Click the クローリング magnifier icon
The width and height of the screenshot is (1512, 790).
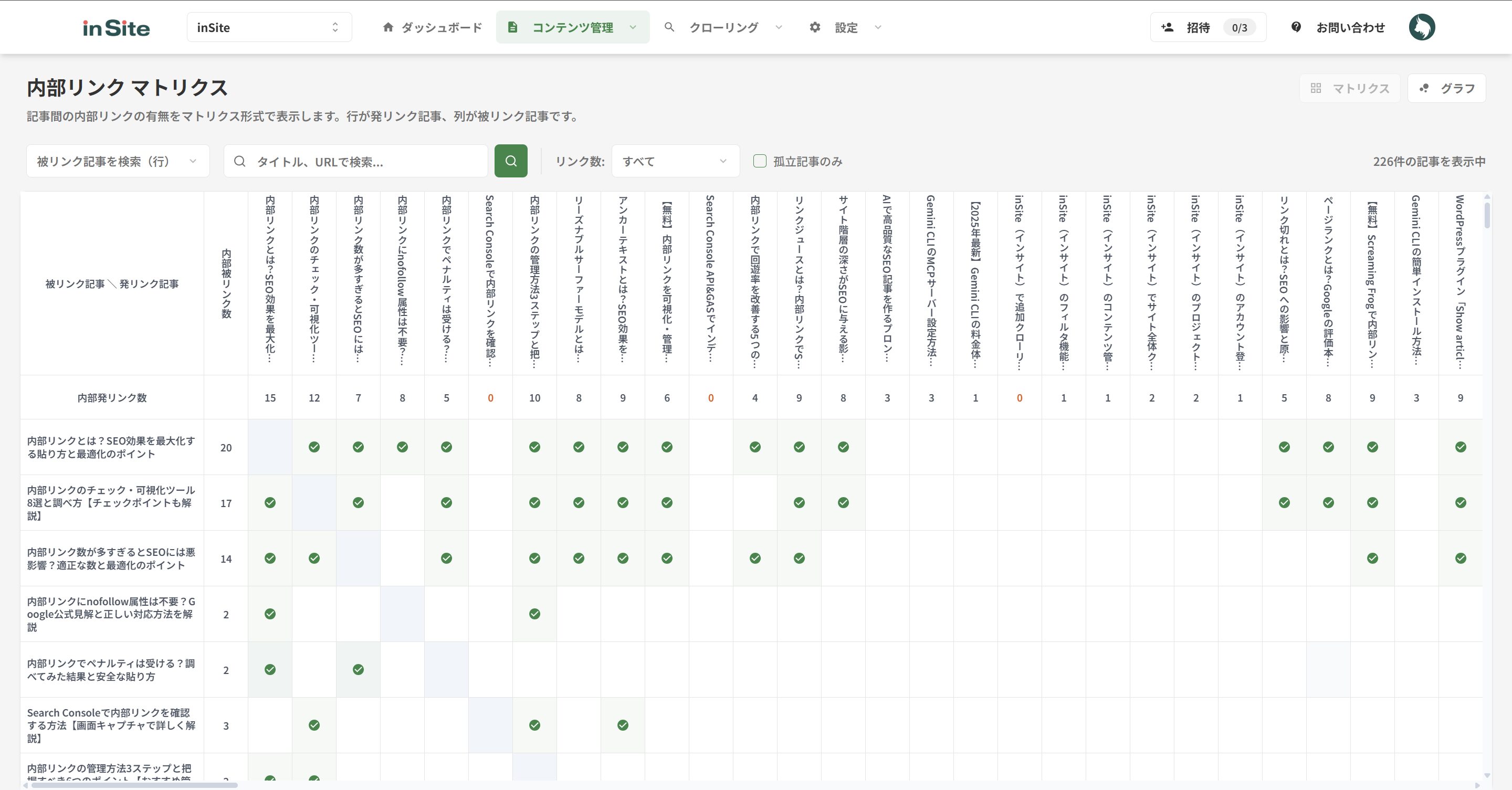(x=669, y=27)
